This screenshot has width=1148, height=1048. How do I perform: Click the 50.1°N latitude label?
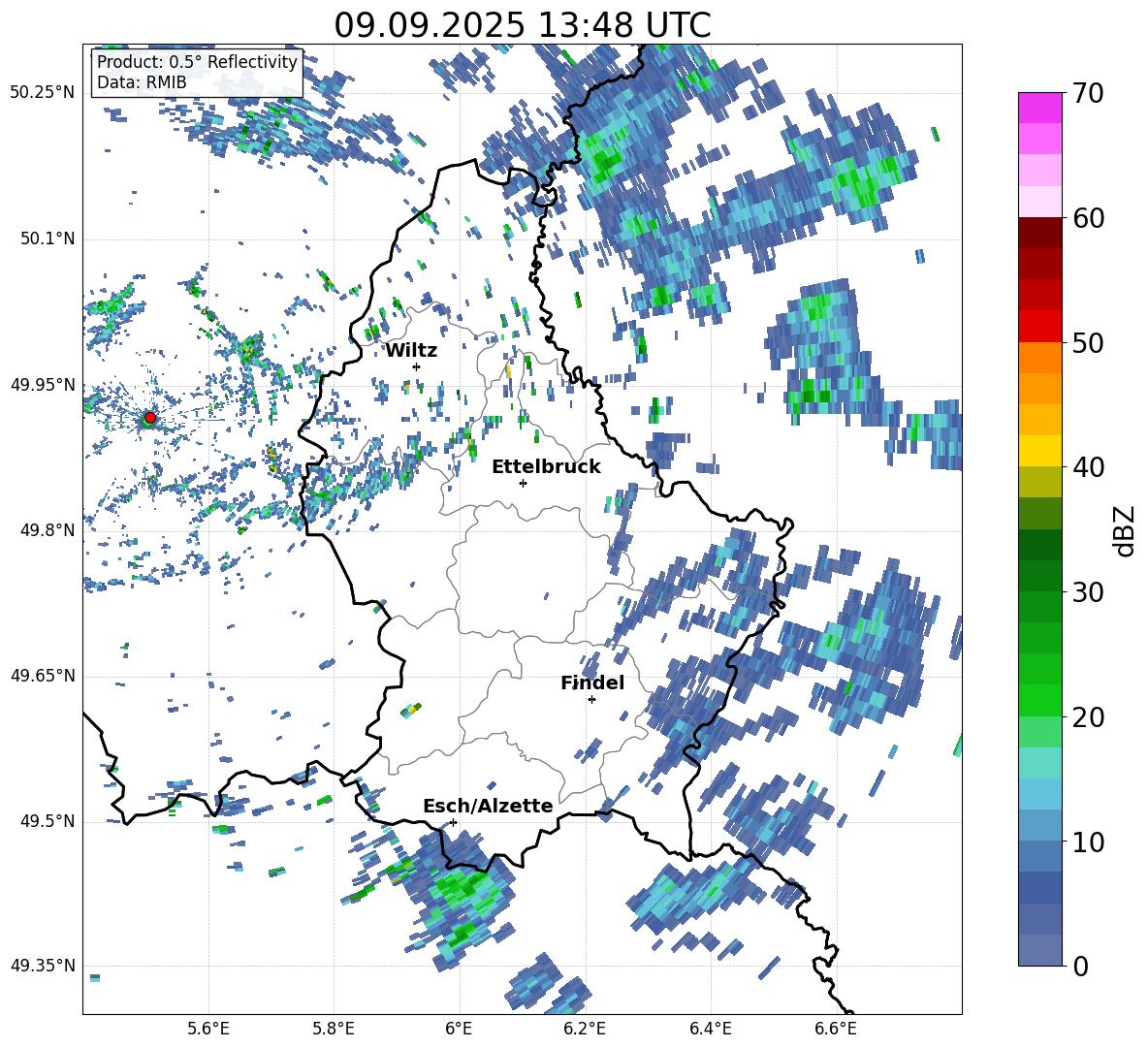point(47,239)
